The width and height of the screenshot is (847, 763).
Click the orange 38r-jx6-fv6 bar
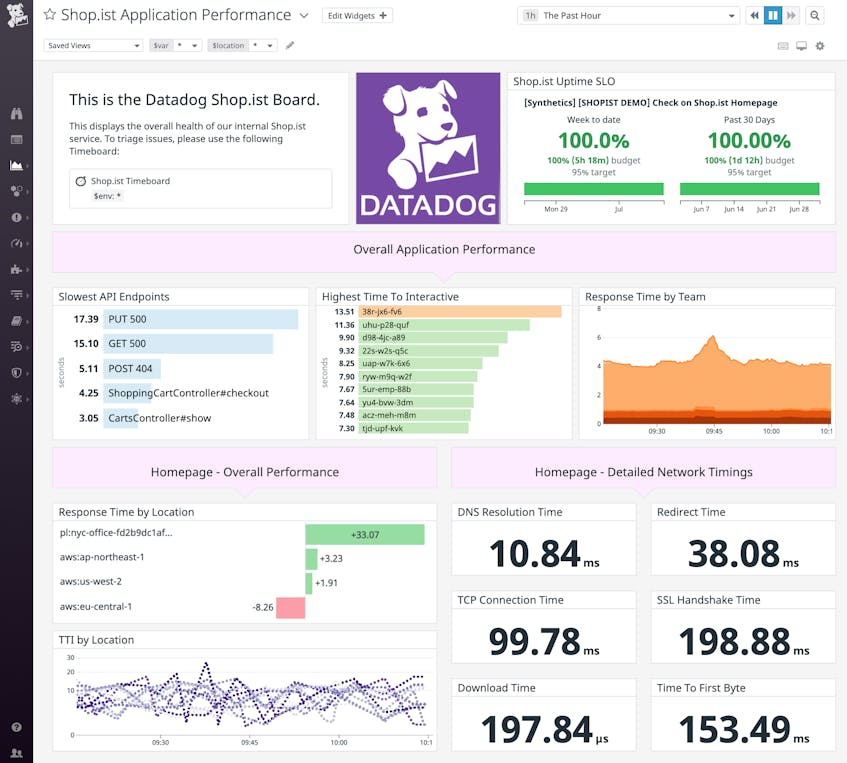[x=460, y=312]
